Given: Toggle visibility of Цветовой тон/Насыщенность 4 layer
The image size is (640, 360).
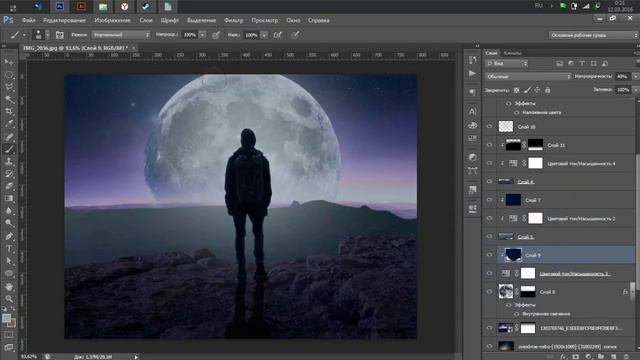Looking at the screenshot, I should (489, 163).
